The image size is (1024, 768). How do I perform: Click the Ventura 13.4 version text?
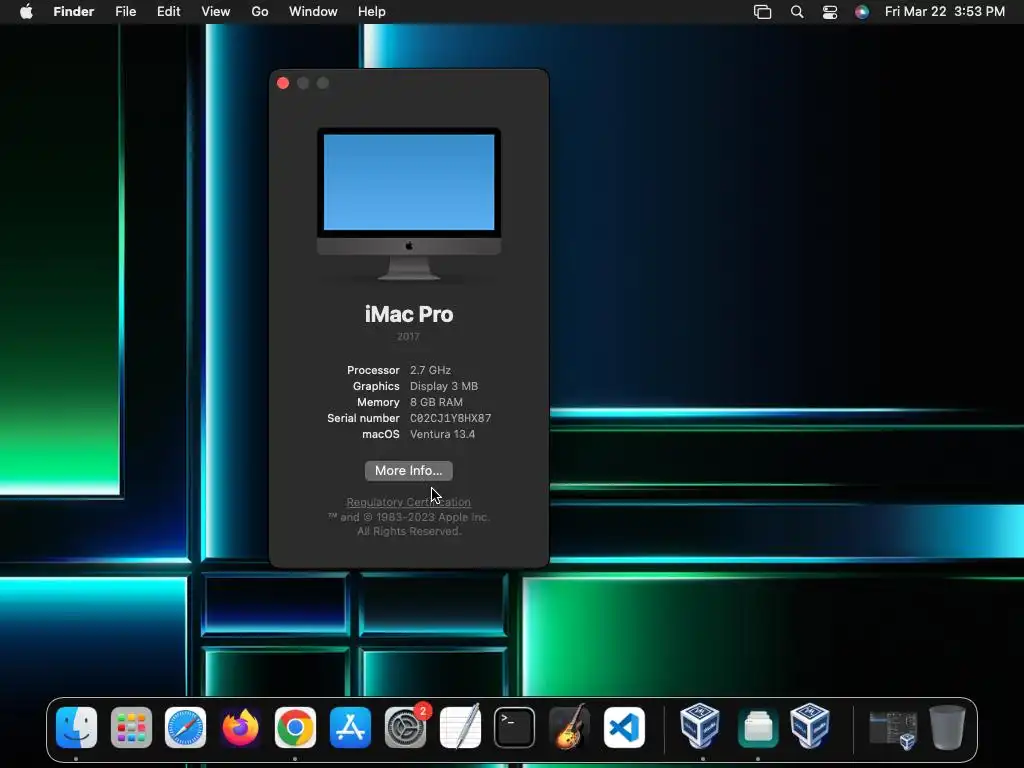click(x=442, y=434)
